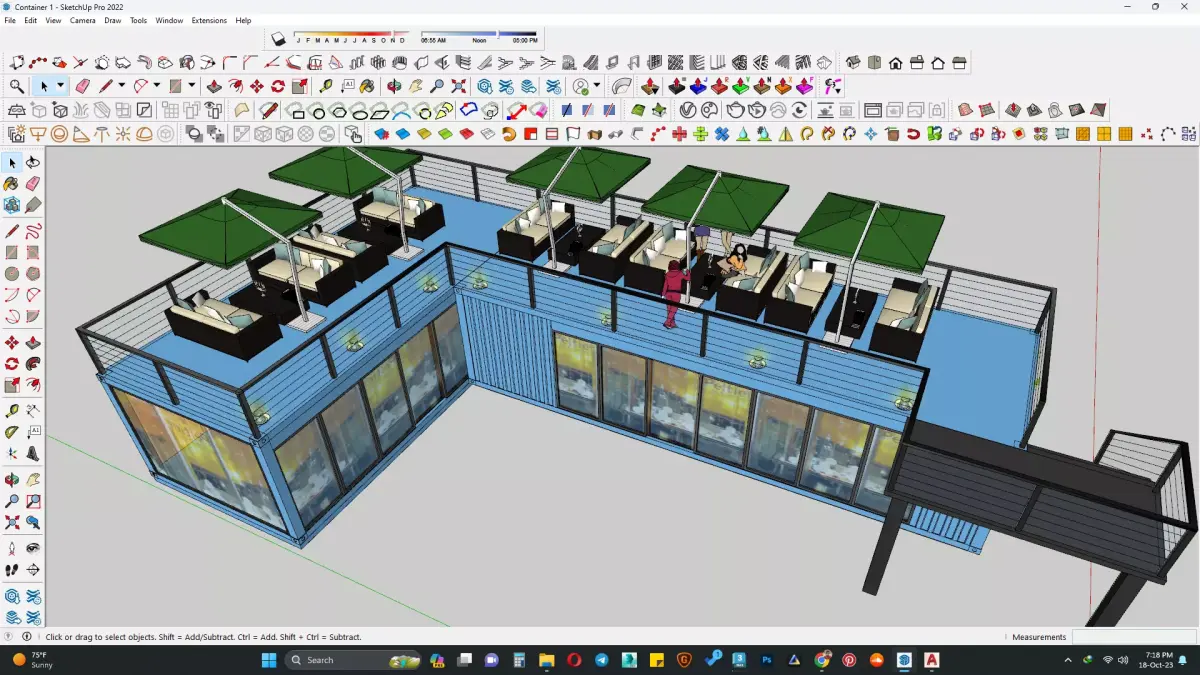Open Photoshop from the taskbar
The image size is (1200, 675).
tap(767, 660)
